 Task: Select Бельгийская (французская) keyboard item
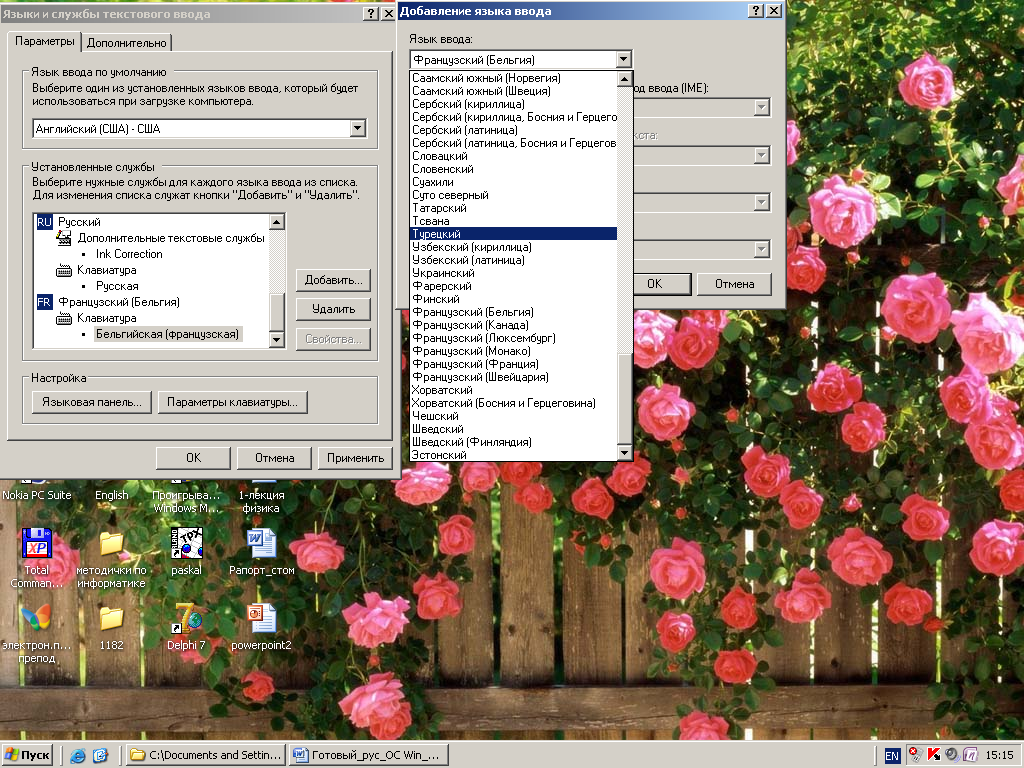pyautogui.click(x=168, y=334)
